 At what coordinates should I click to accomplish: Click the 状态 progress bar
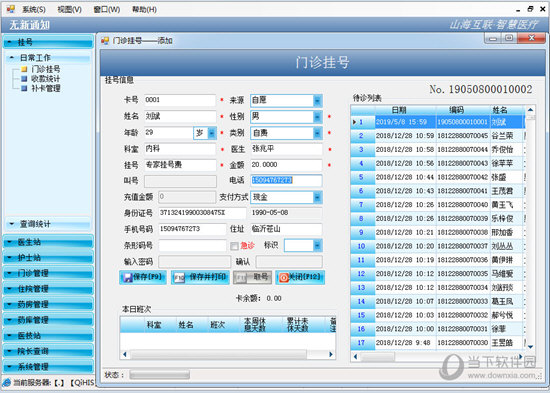tap(160, 375)
